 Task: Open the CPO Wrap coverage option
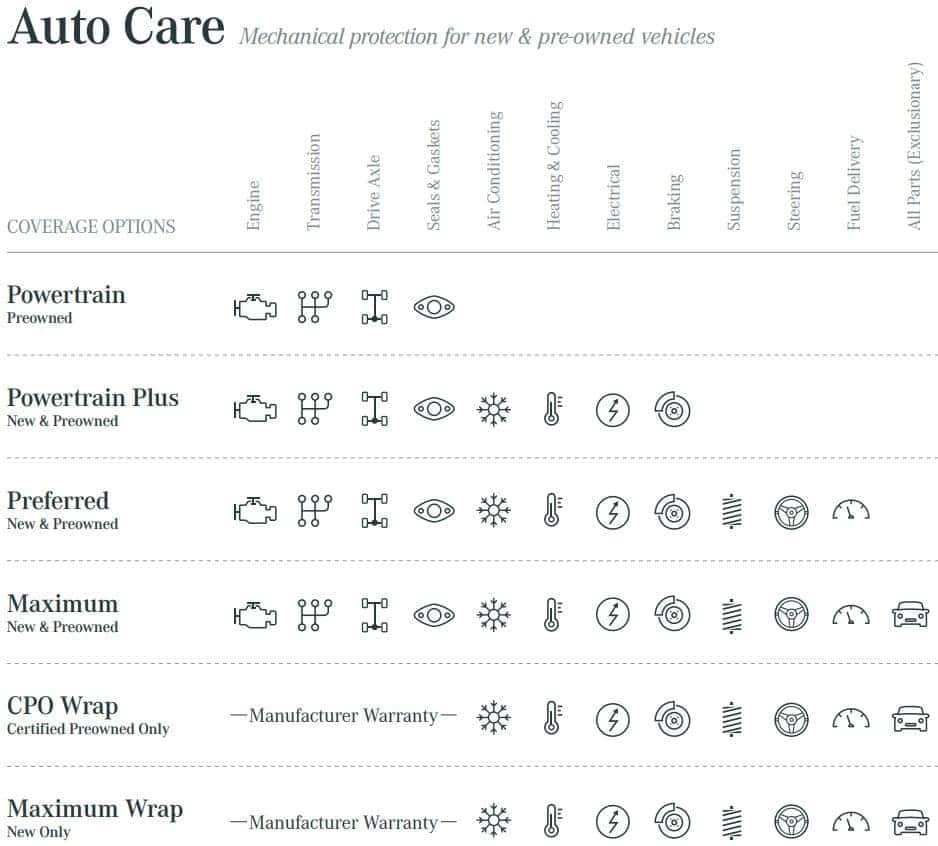coord(62,706)
